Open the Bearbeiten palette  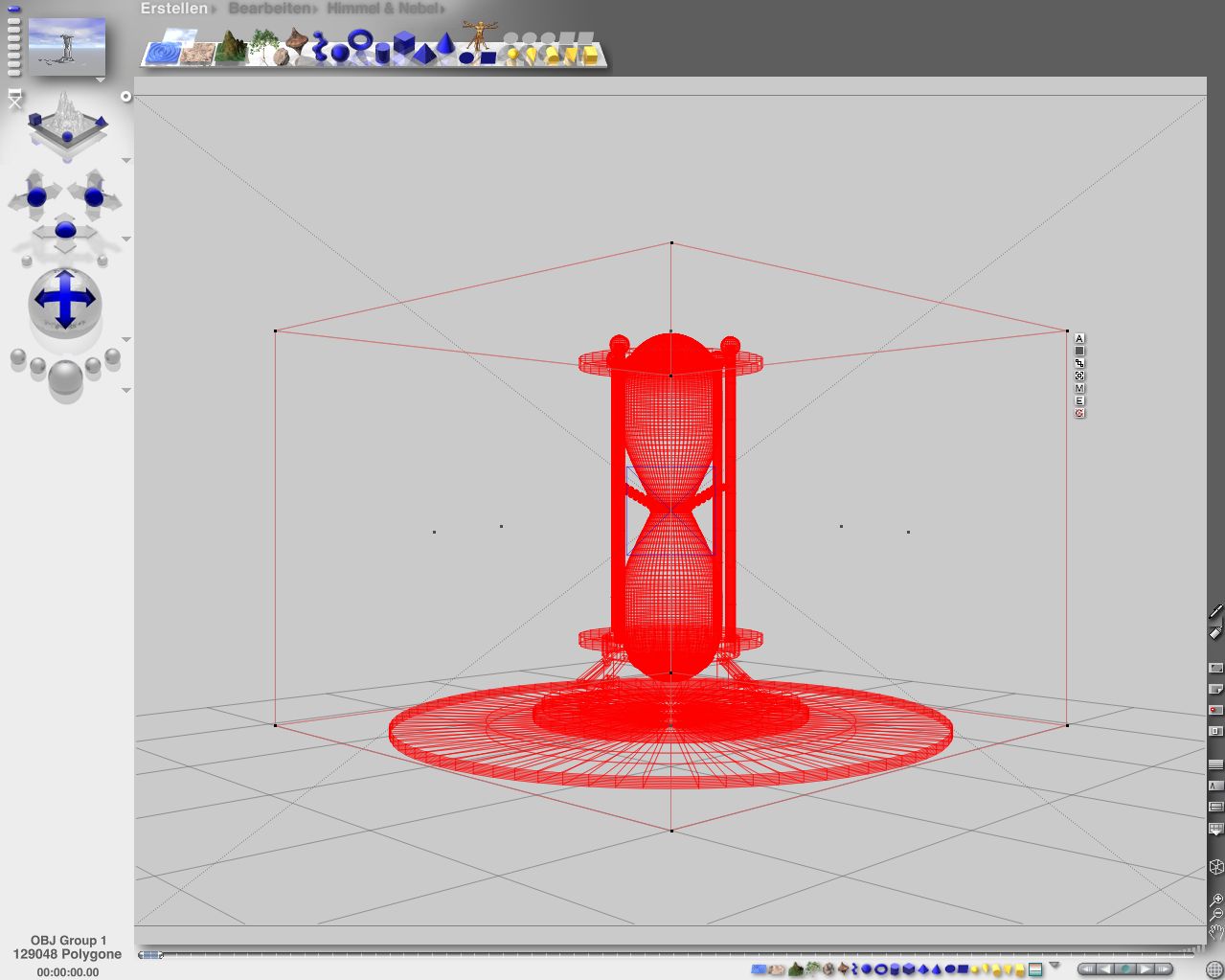tap(269, 9)
